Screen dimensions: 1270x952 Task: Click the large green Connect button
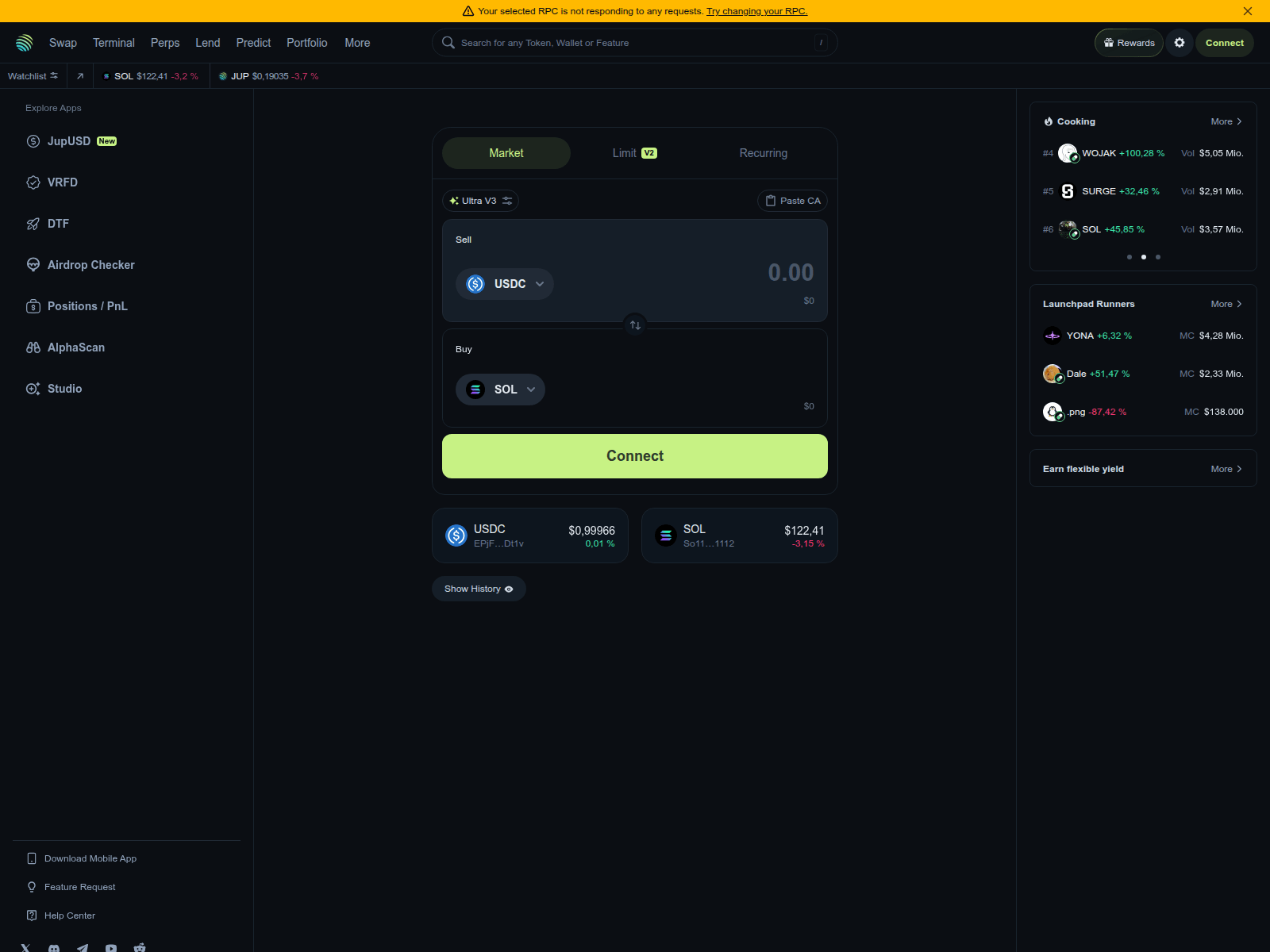pyautogui.click(x=635, y=456)
